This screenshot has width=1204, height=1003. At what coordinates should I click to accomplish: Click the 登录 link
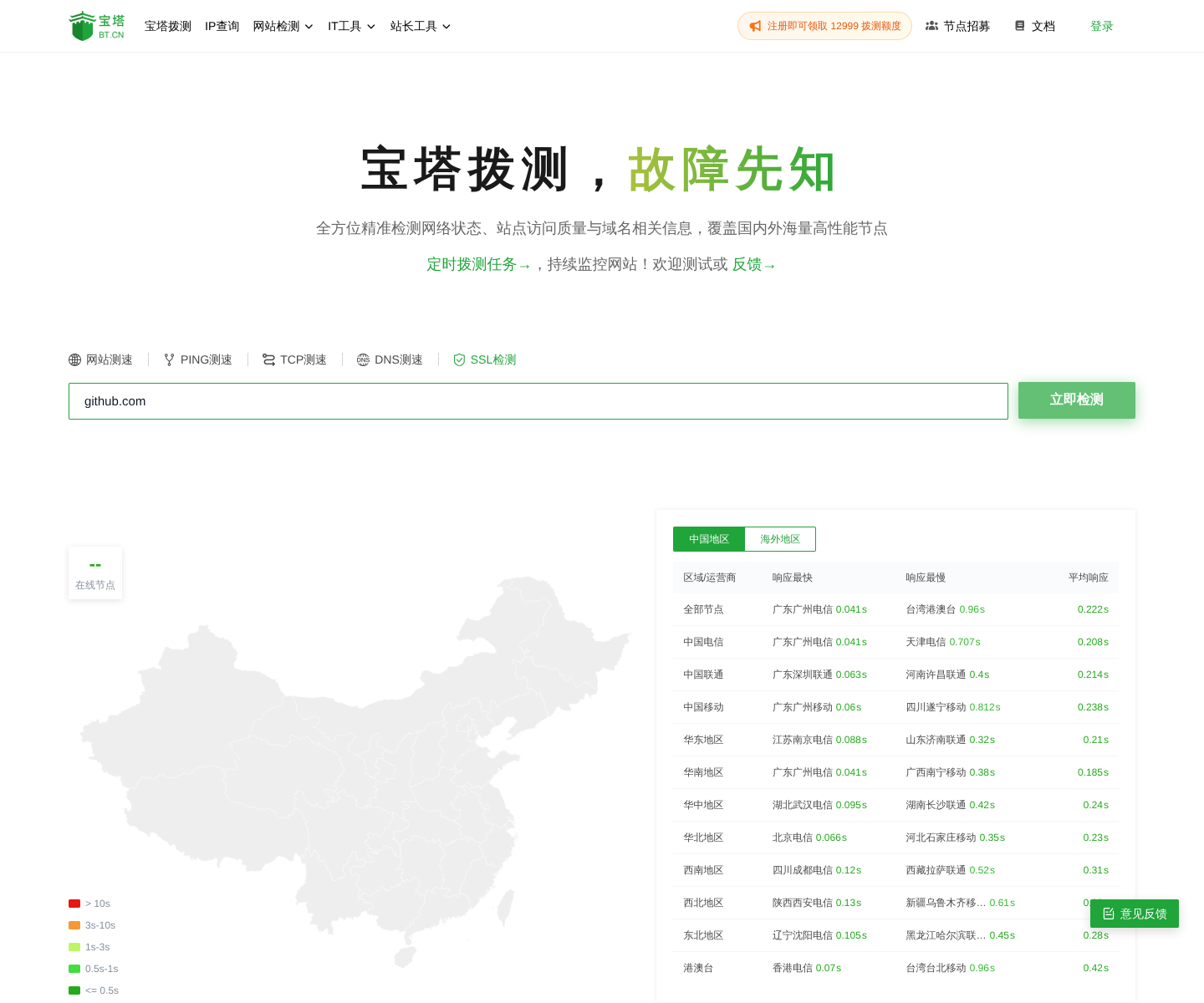pyautogui.click(x=1102, y=26)
